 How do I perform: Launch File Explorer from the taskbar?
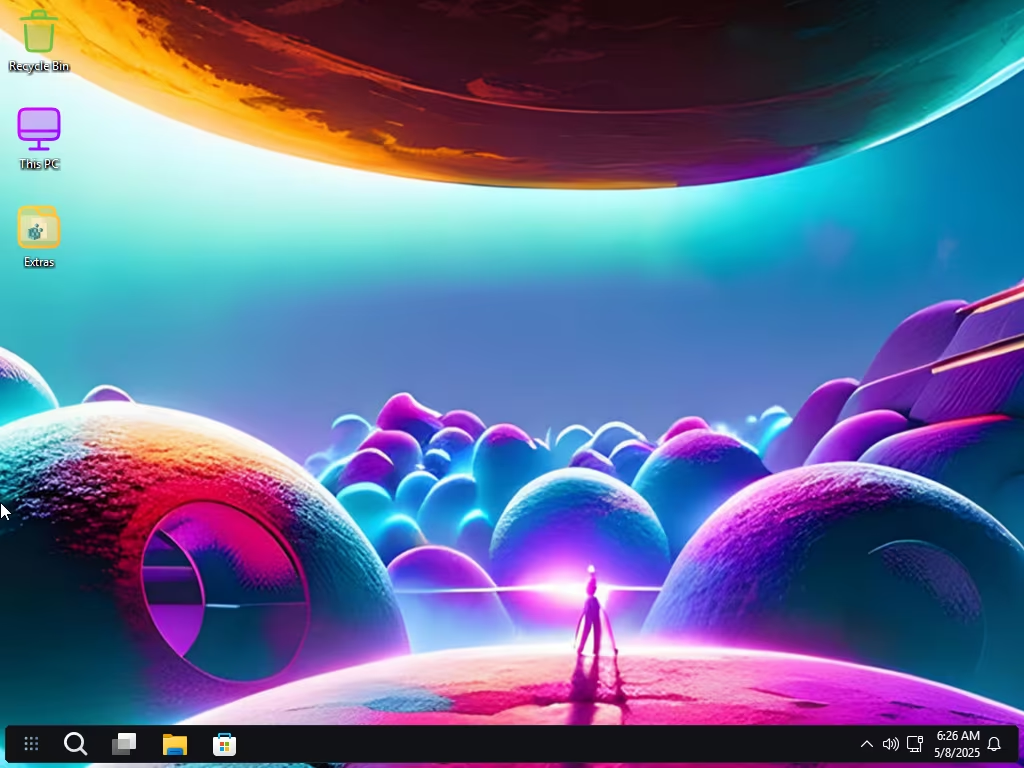174,744
